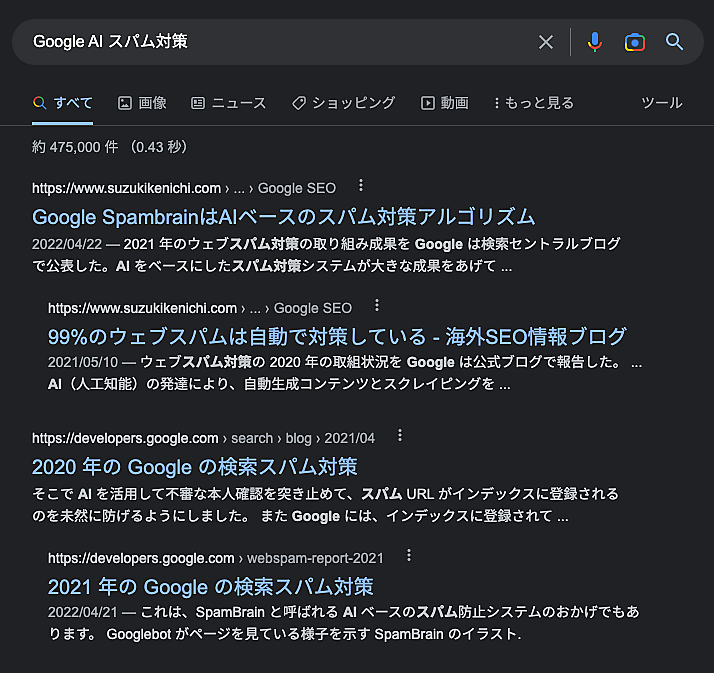Open three-dot menu for 99% webspam result
Screen dimensions: 714x673
click(377, 306)
